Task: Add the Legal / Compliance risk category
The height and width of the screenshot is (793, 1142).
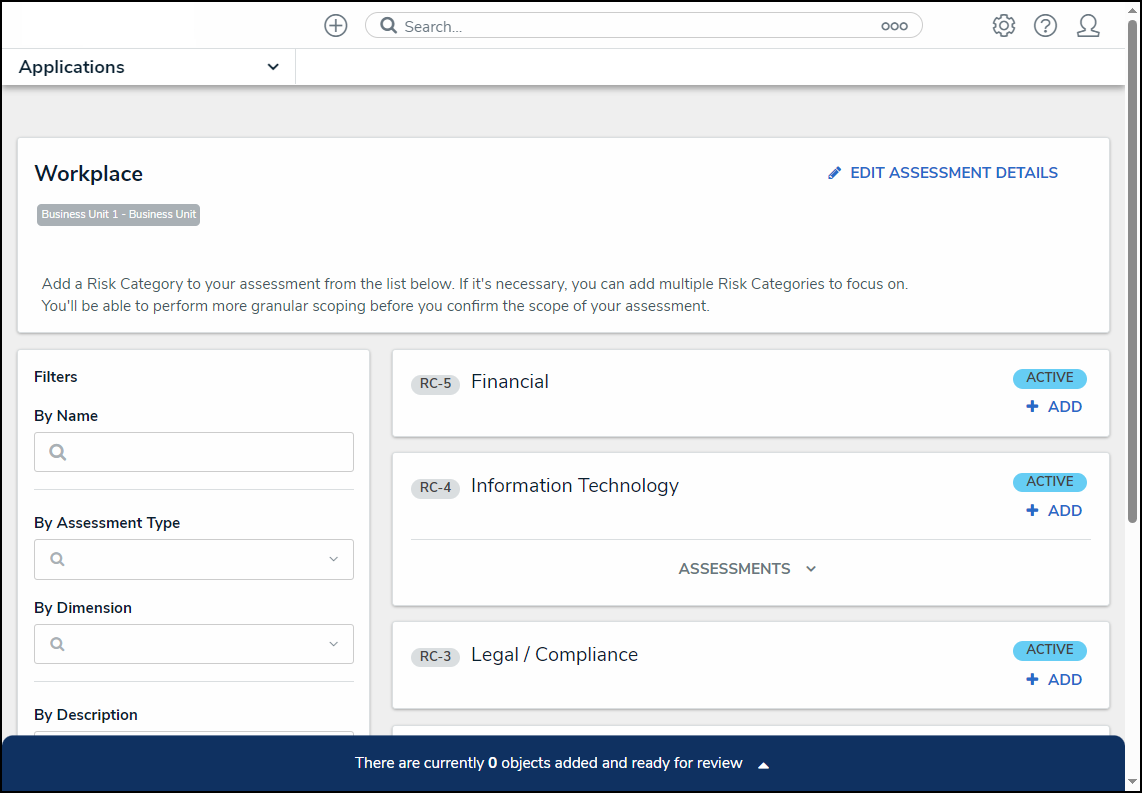Action: [x=1054, y=680]
